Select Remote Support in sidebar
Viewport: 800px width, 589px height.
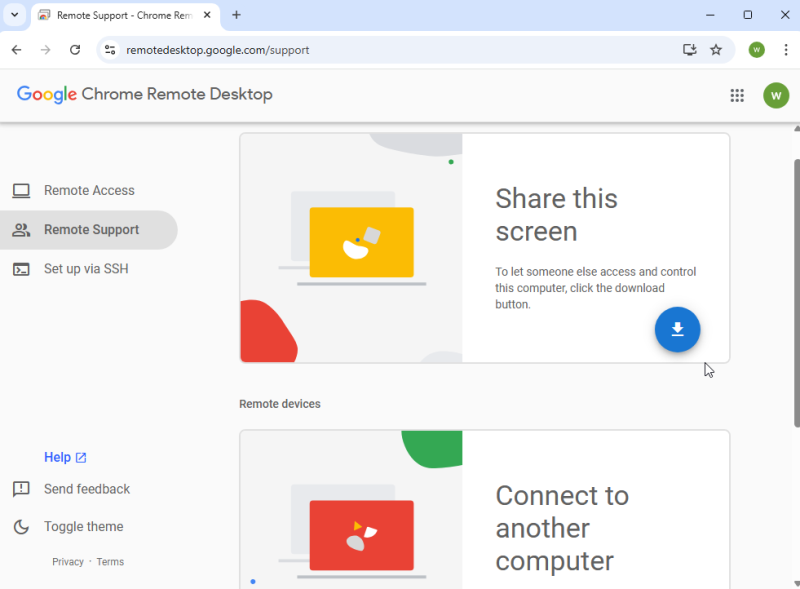click(91, 230)
